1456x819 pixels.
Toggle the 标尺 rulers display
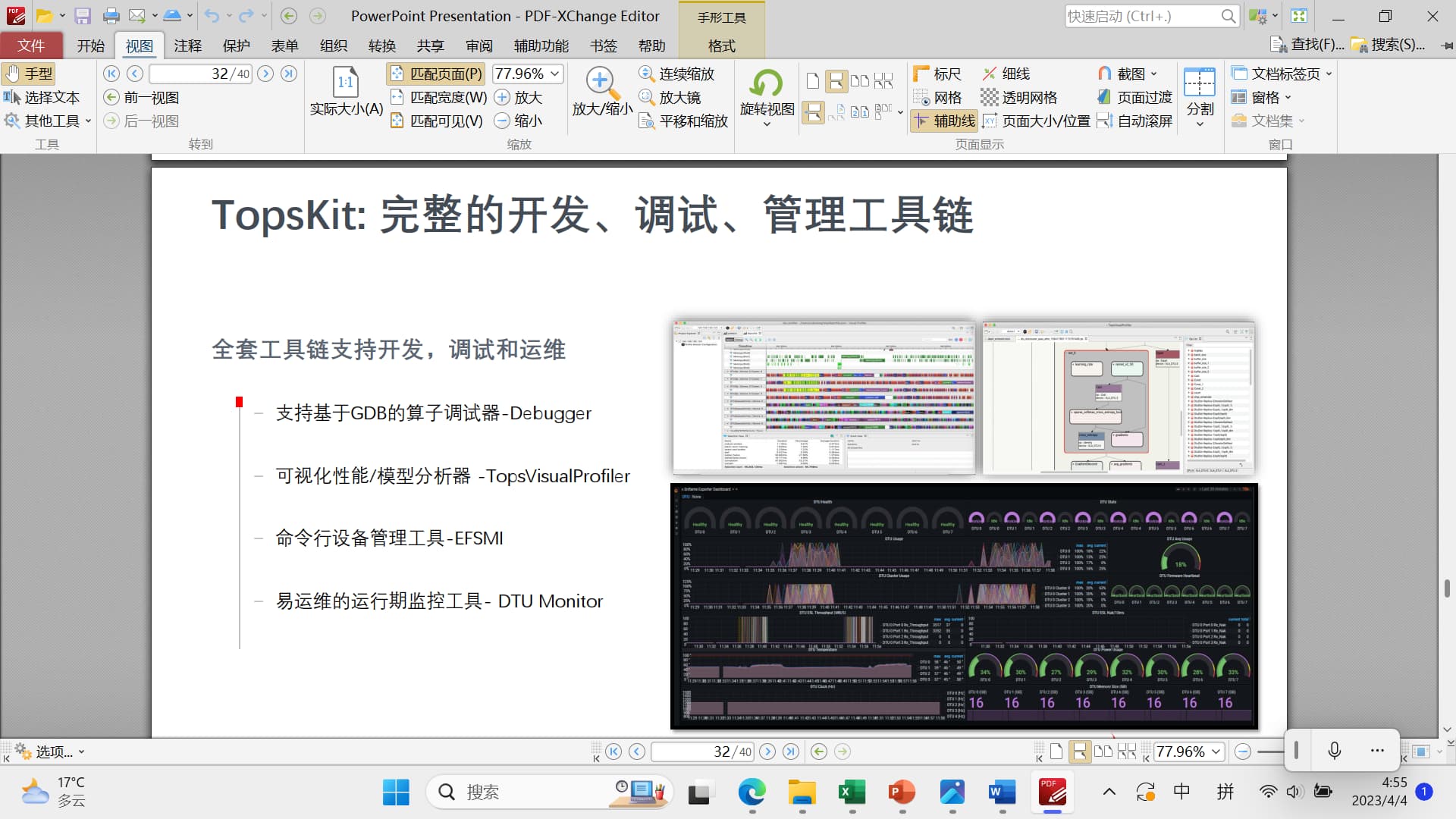click(937, 74)
